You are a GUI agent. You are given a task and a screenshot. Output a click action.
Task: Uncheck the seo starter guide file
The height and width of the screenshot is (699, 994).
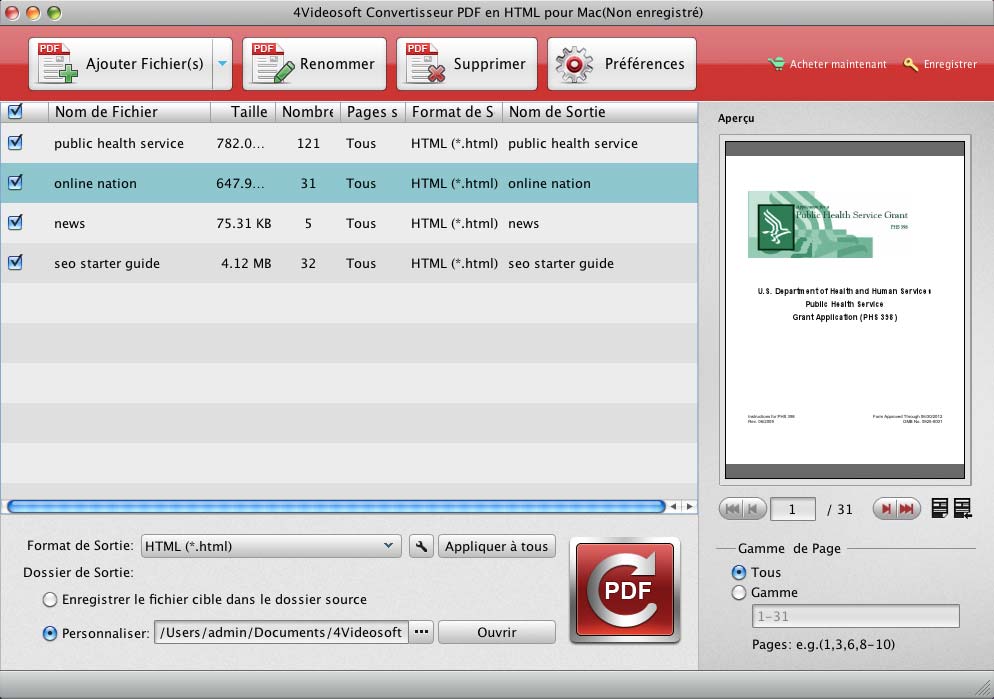click(15, 263)
